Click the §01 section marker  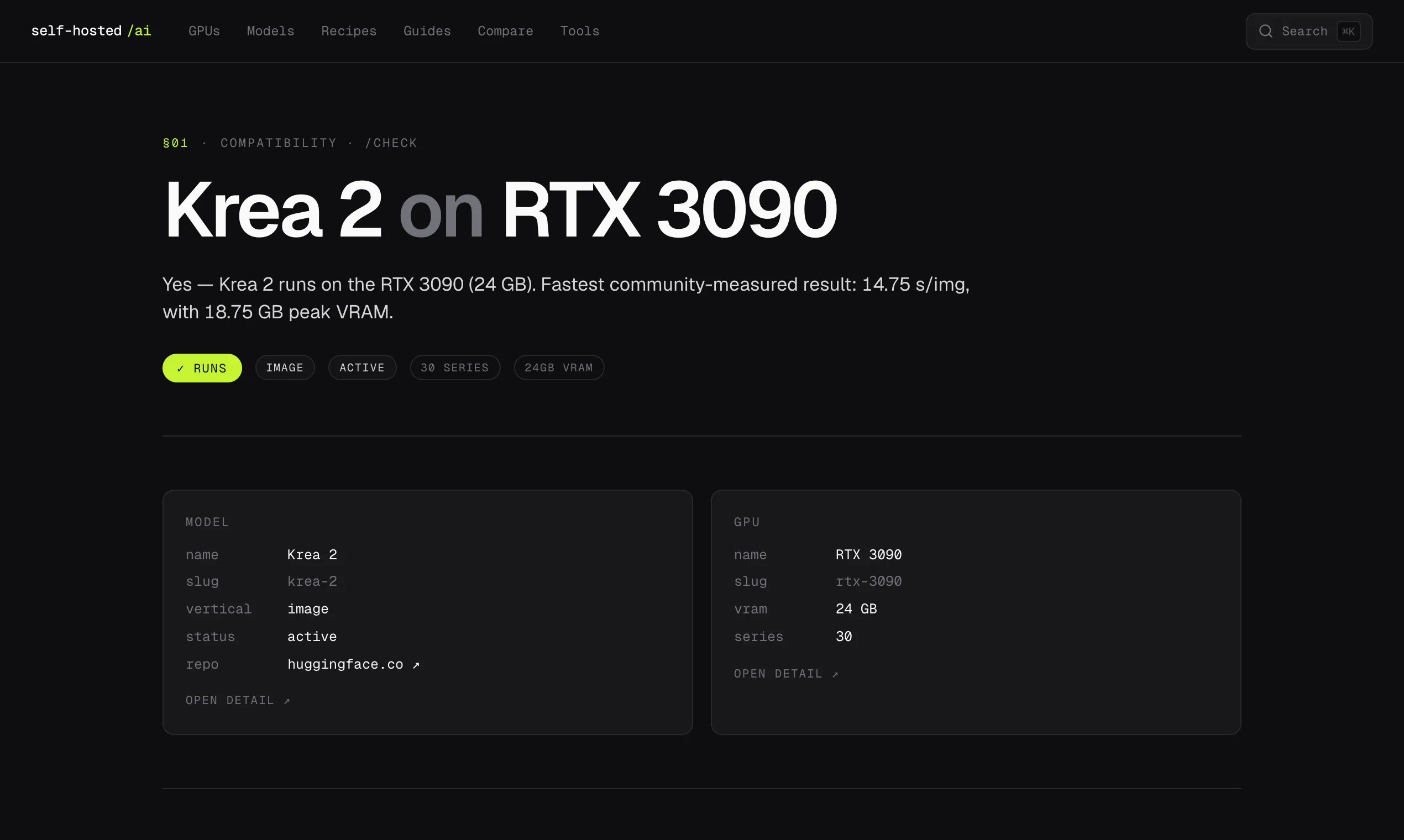point(176,143)
